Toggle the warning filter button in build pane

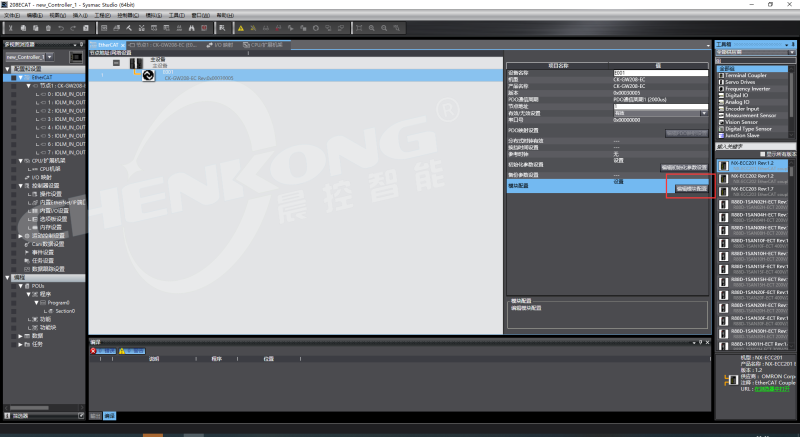pos(132,351)
